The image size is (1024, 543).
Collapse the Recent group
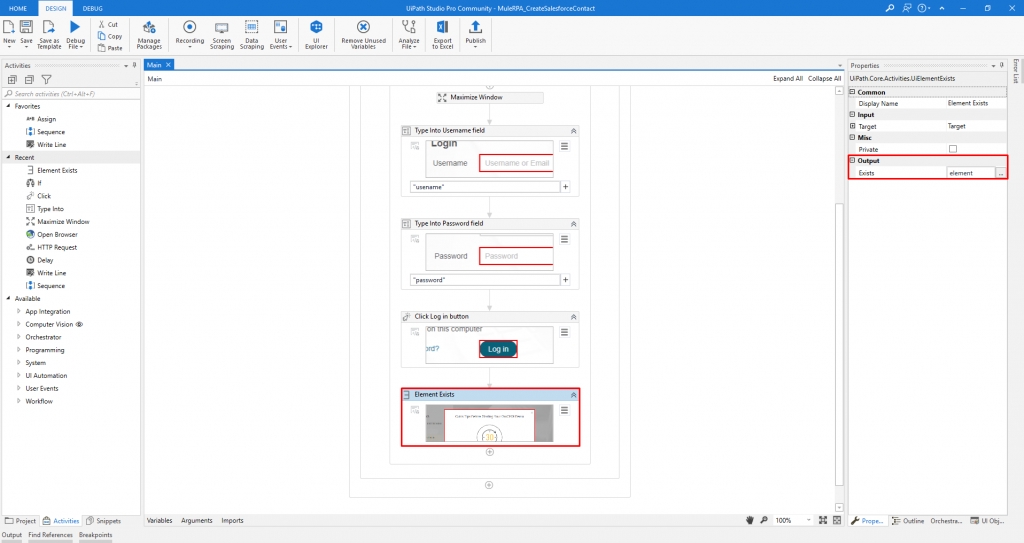[8, 157]
